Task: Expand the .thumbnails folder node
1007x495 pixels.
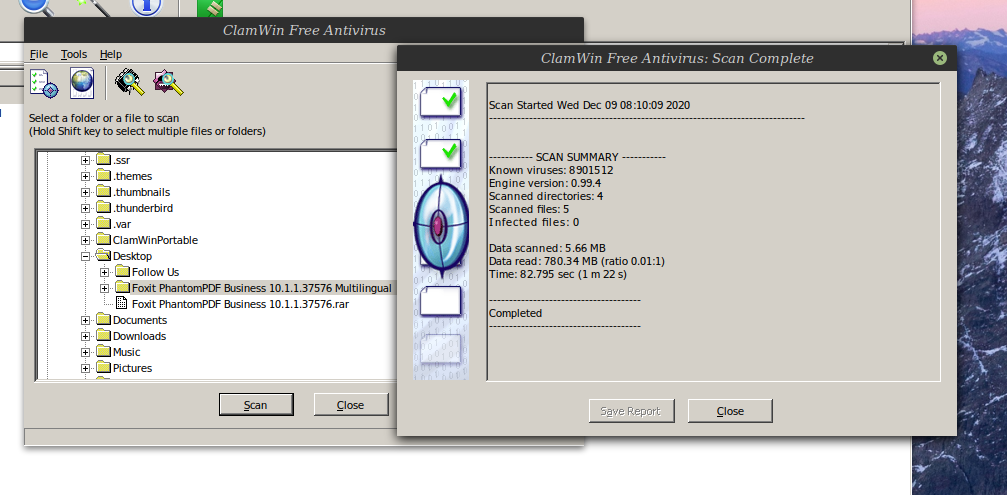Action: pyautogui.click(x=85, y=192)
